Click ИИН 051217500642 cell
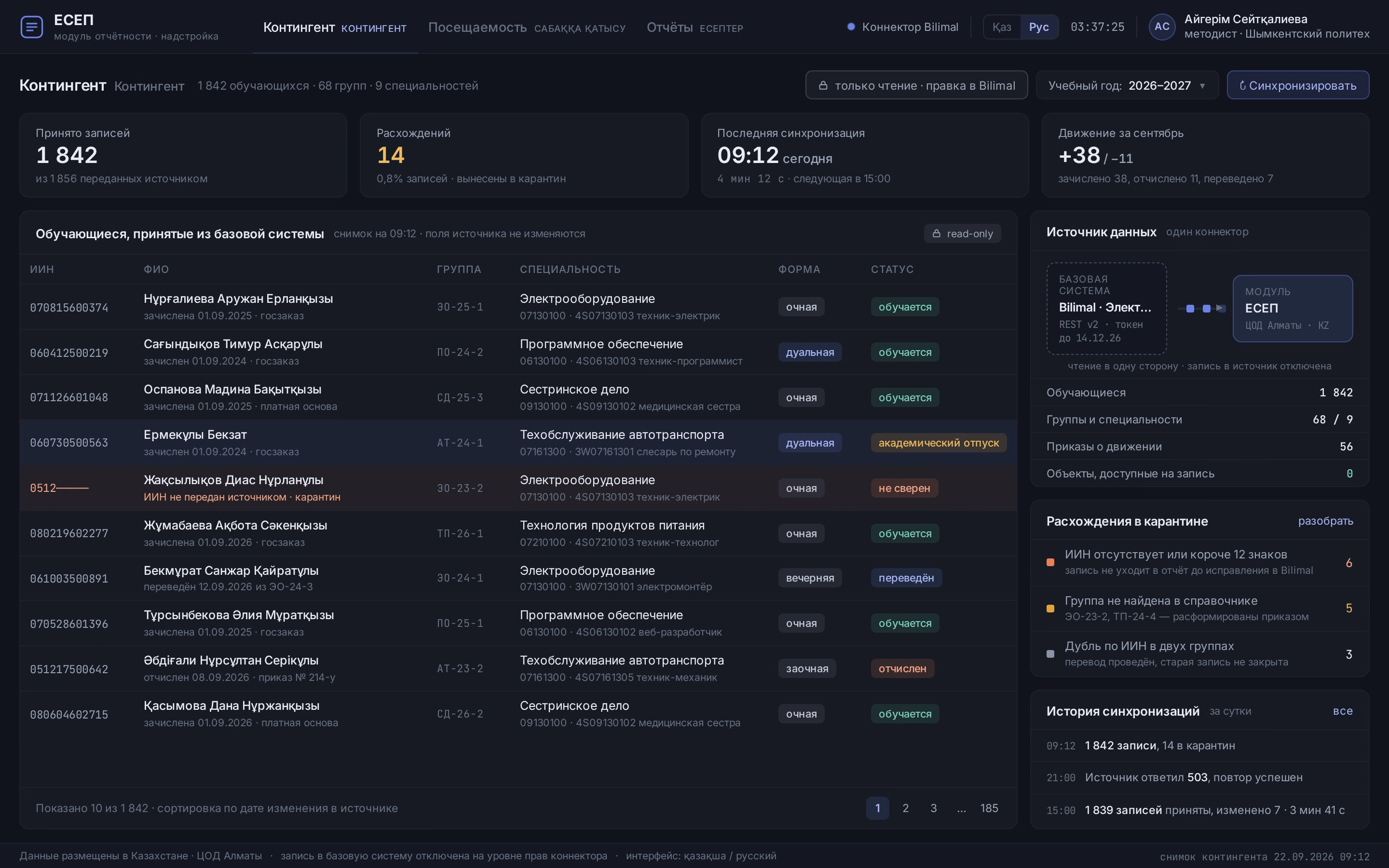This screenshot has width=1389, height=868. point(69,669)
